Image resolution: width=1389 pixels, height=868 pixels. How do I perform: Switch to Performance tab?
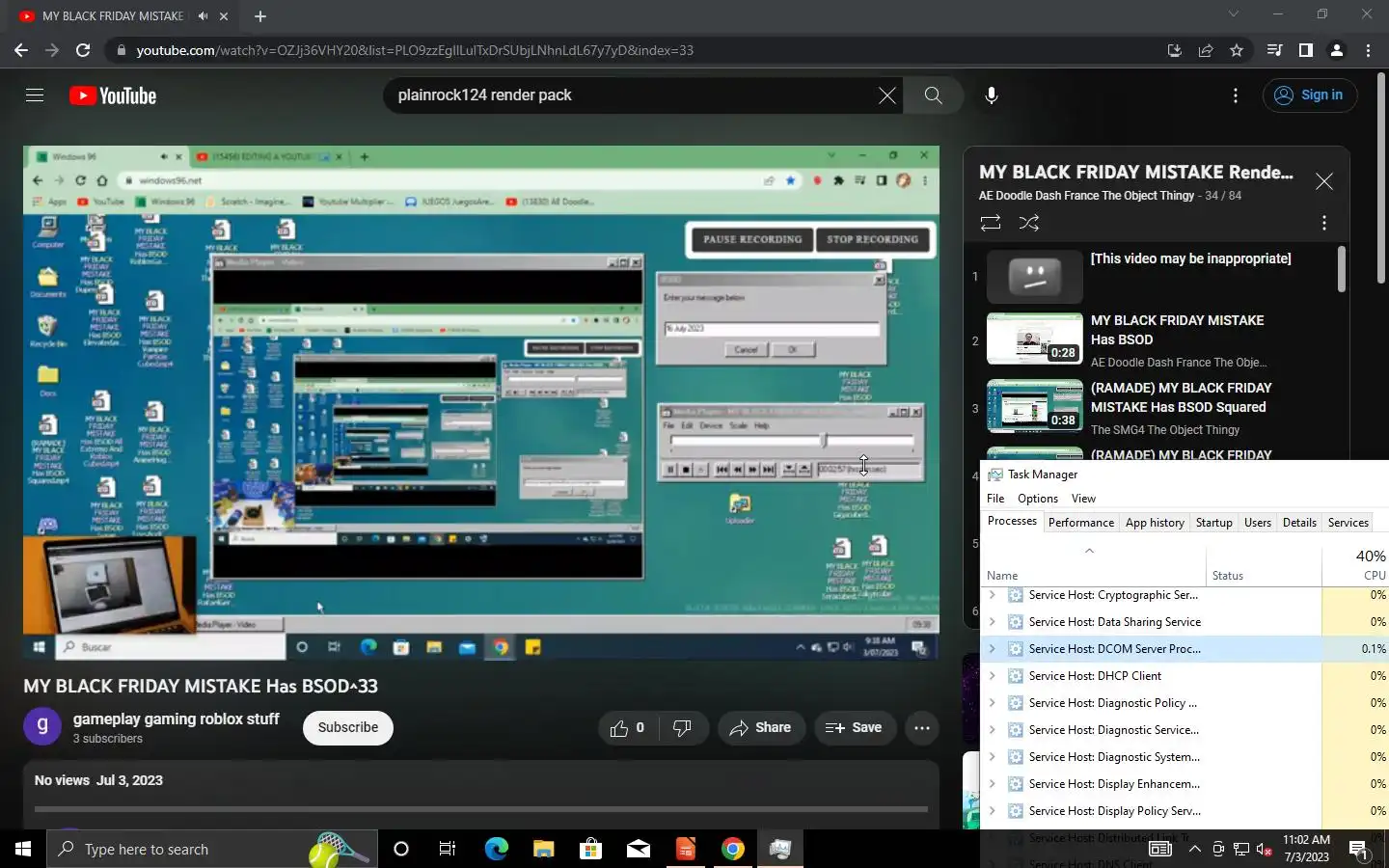1080,523
